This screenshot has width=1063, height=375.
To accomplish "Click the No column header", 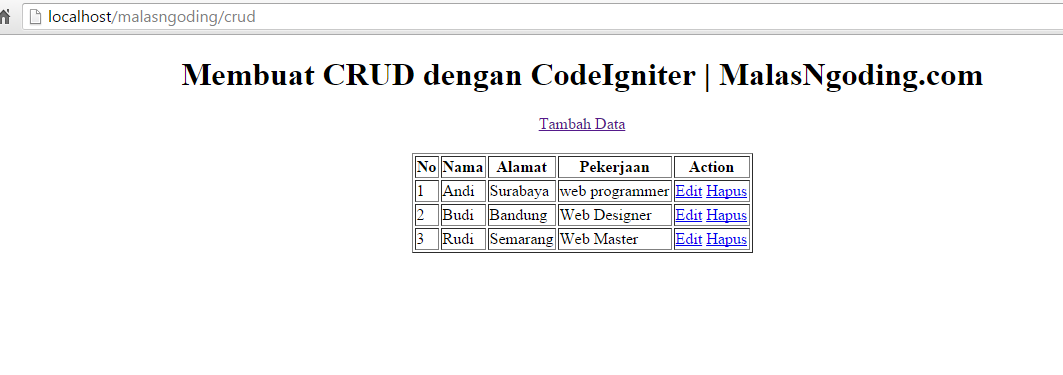I will pos(426,167).
